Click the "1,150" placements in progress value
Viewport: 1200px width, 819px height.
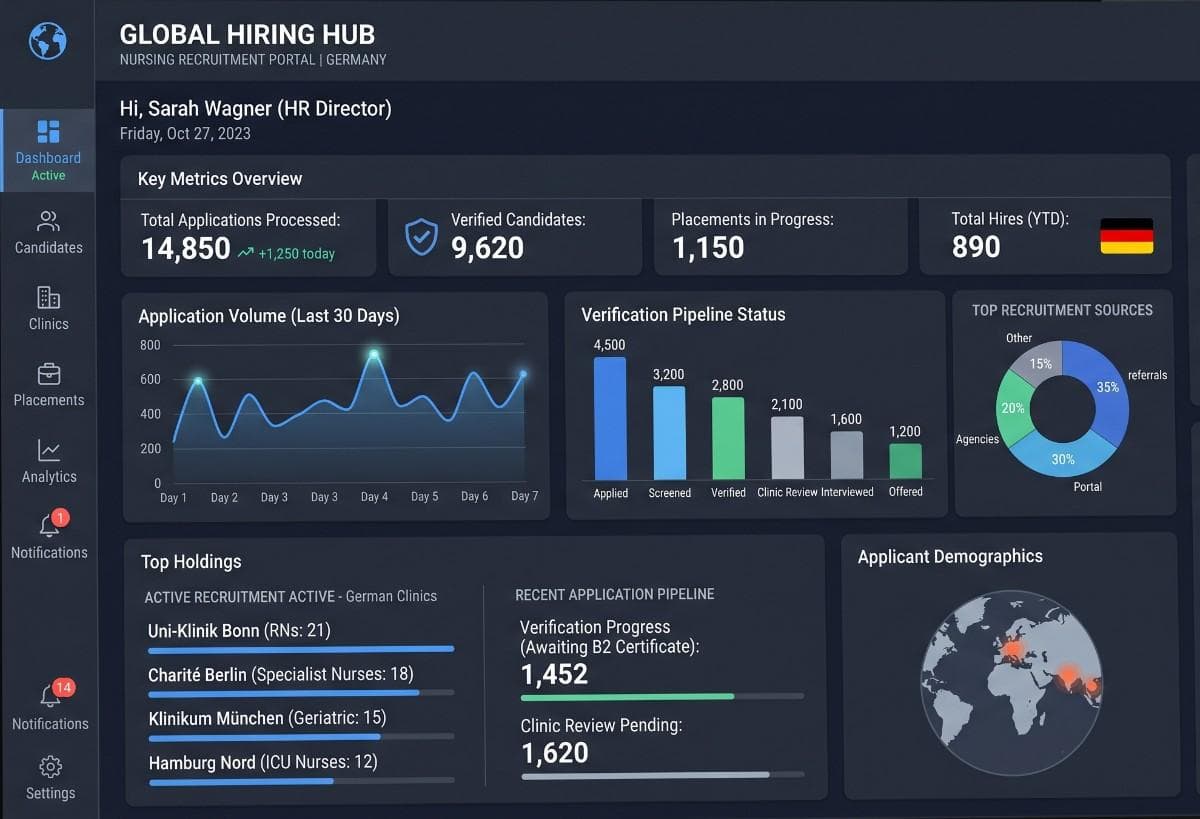[x=708, y=248]
